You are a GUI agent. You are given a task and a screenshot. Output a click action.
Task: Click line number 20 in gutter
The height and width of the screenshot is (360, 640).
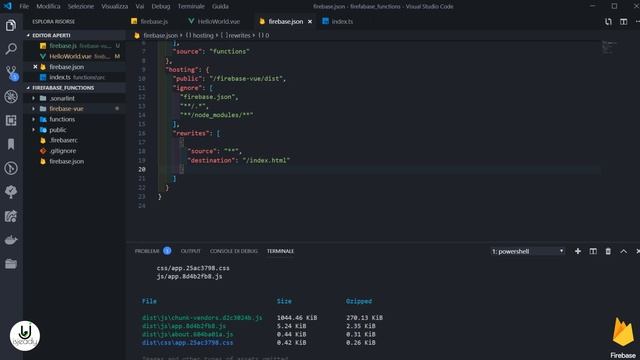141,169
